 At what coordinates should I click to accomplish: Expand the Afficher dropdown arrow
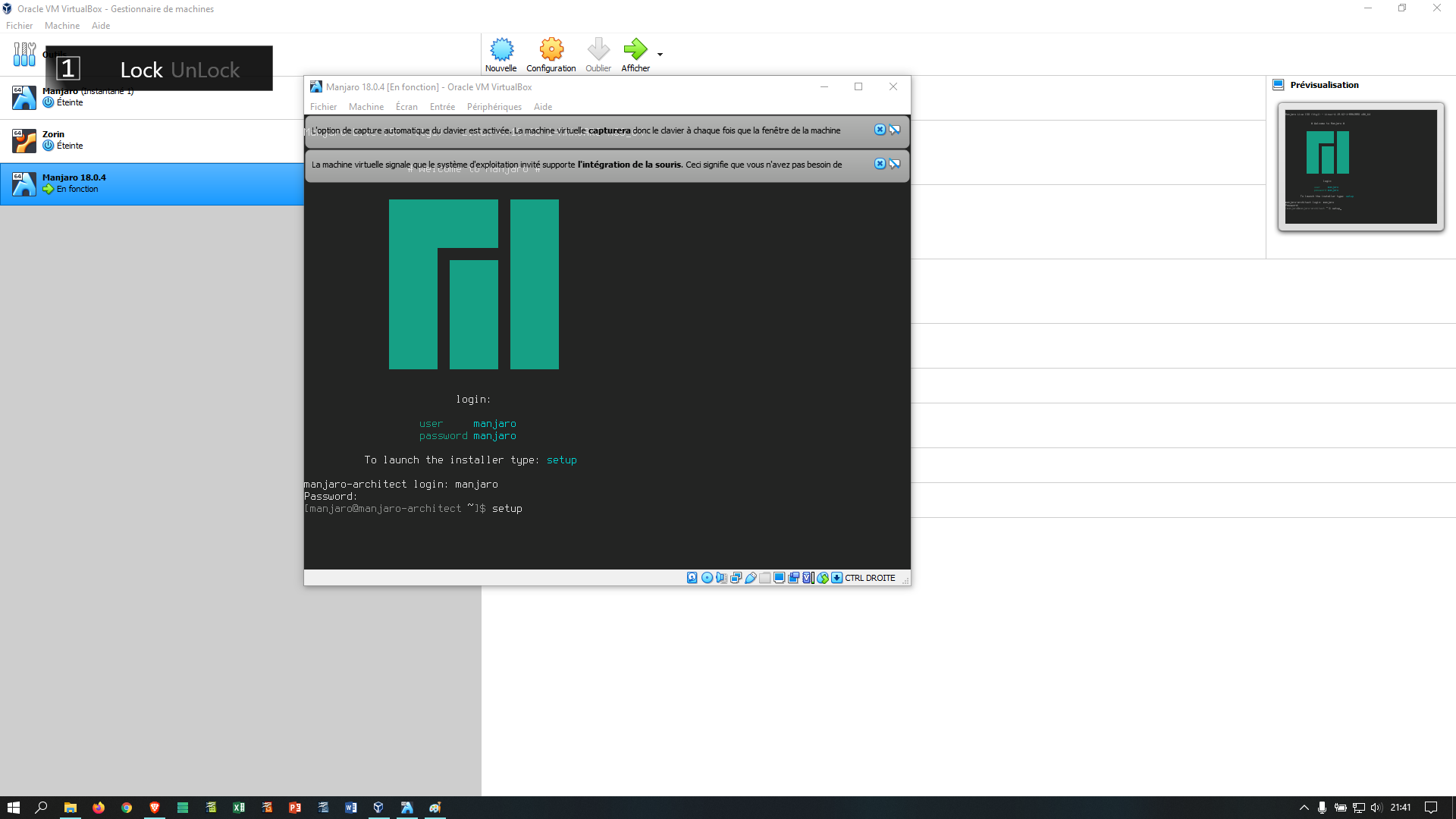(660, 55)
